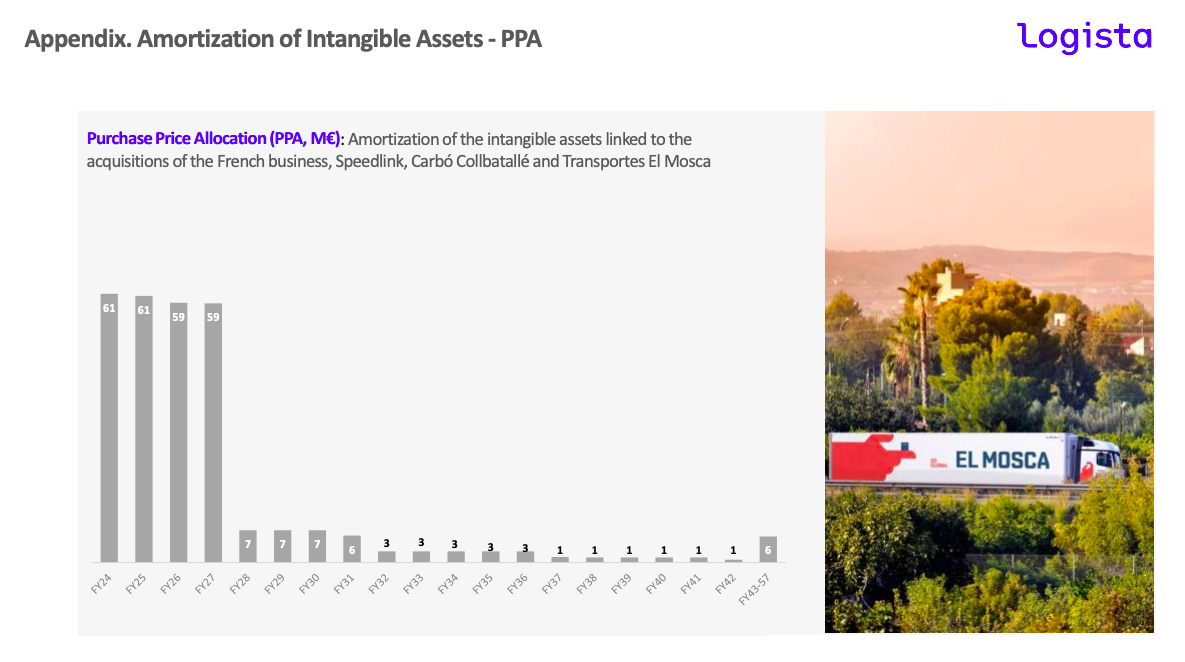Click the FY32 bar in the chart
Screen dimensions: 1185x662
[x=386, y=557]
